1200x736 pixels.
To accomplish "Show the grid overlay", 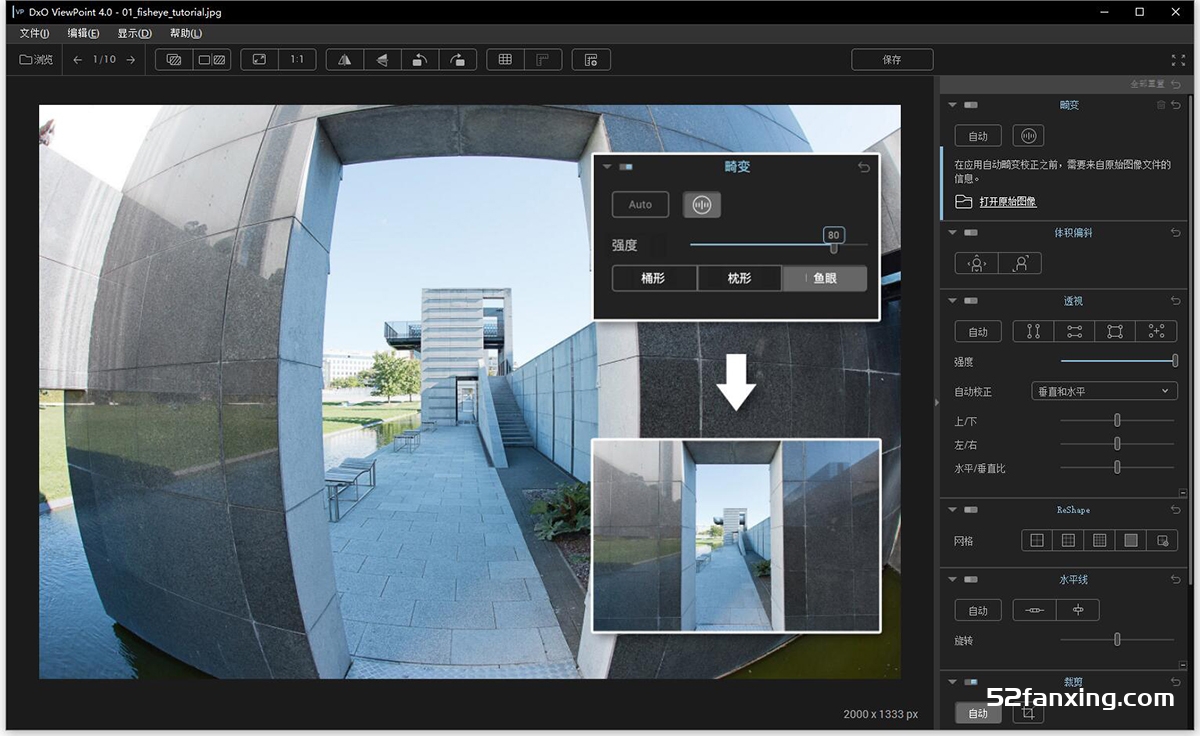I will [505, 60].
